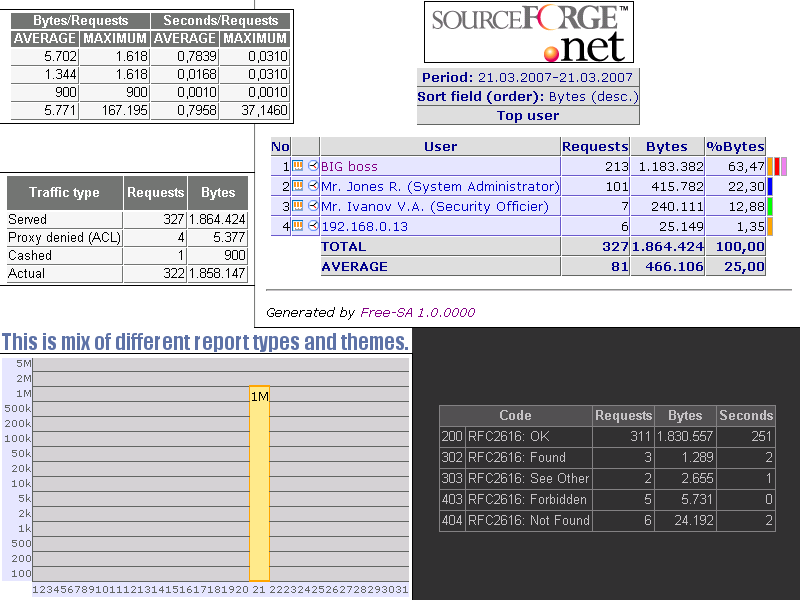Open the BIG boss user link

pyautogui.click(x=349, y=167)
